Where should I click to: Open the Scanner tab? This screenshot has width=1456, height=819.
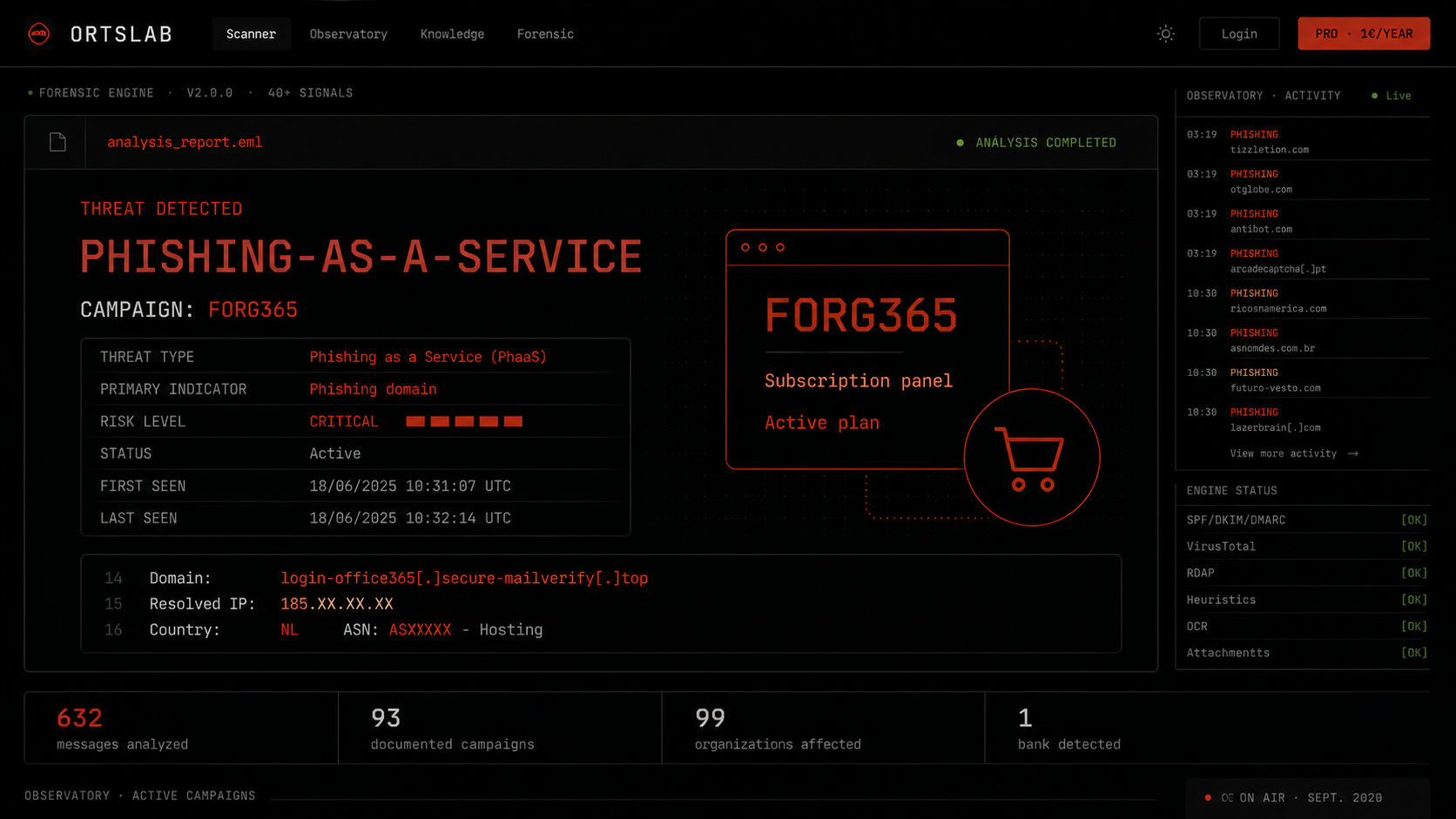pos(251,34)
